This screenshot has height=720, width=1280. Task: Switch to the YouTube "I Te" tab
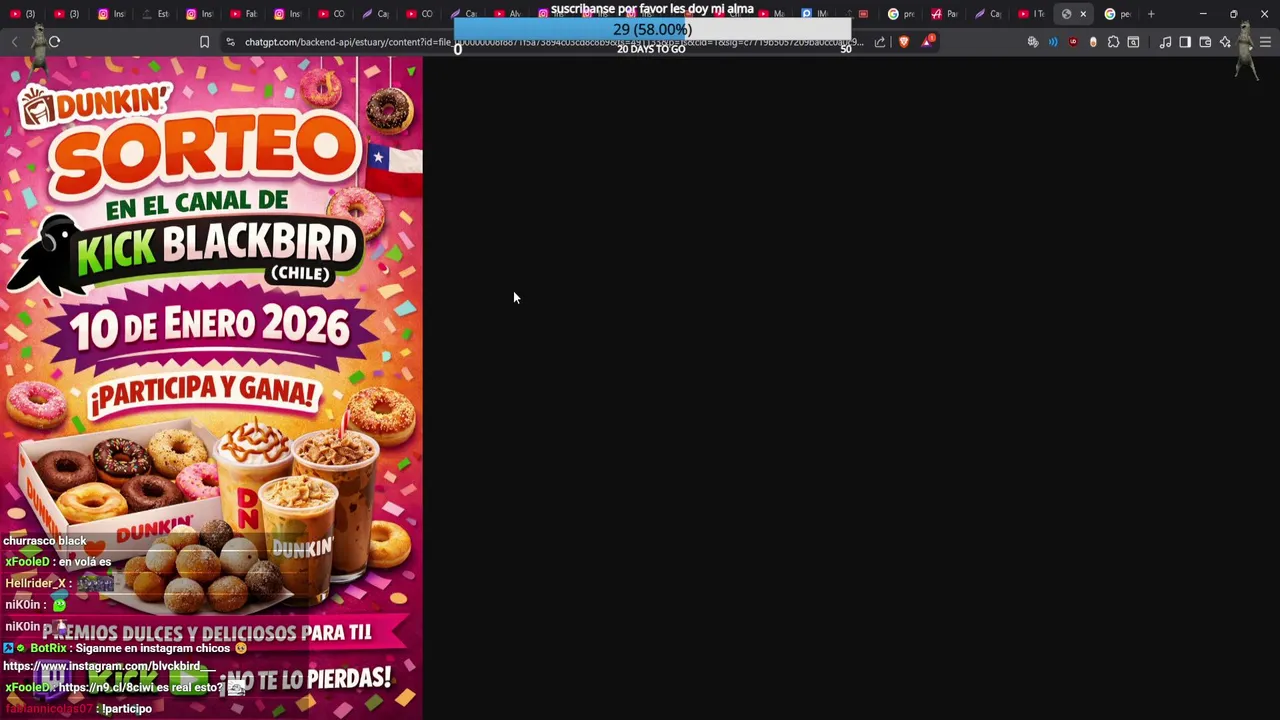(1030, 14)
